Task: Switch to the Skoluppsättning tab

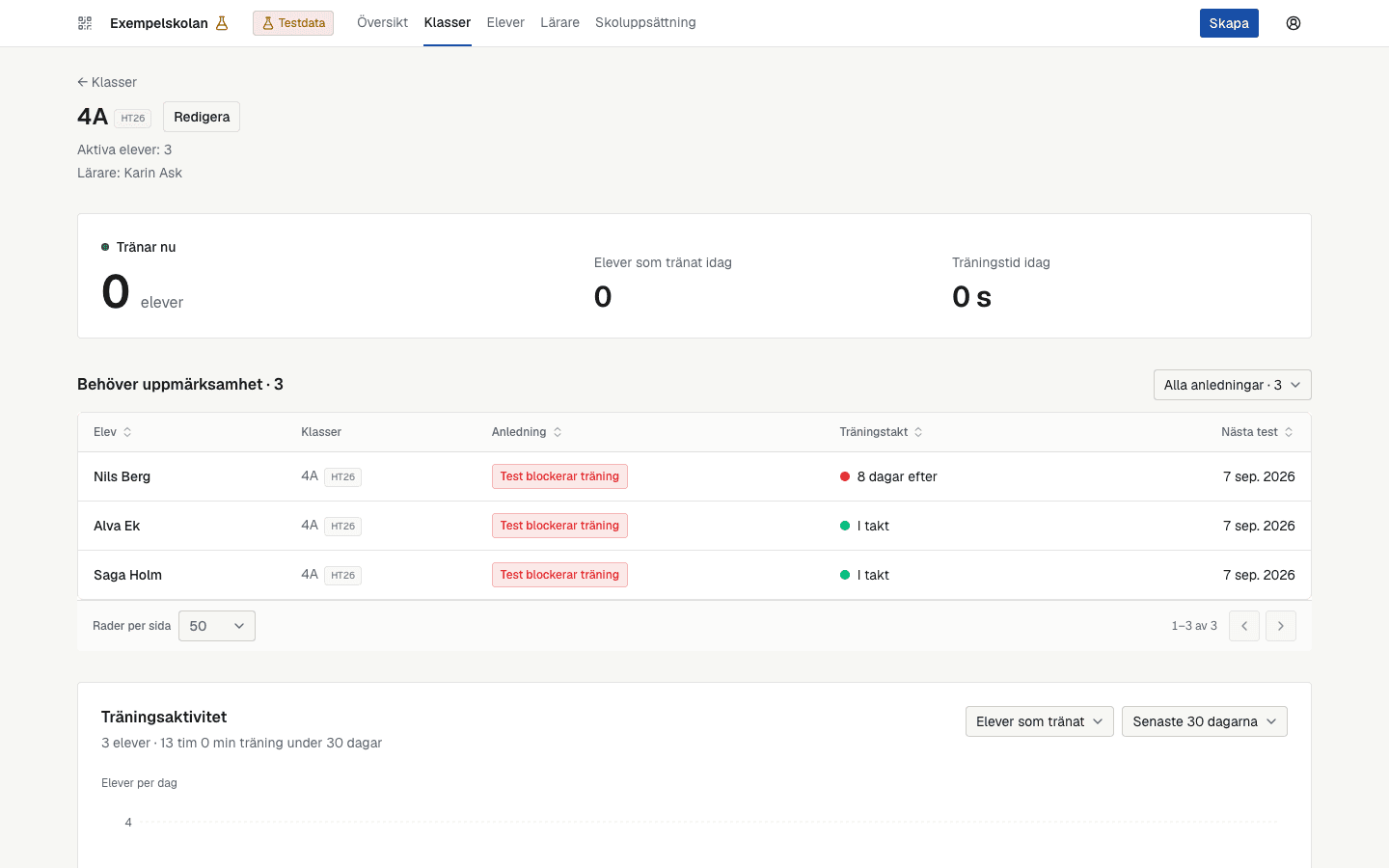Action: click(645, 22)
